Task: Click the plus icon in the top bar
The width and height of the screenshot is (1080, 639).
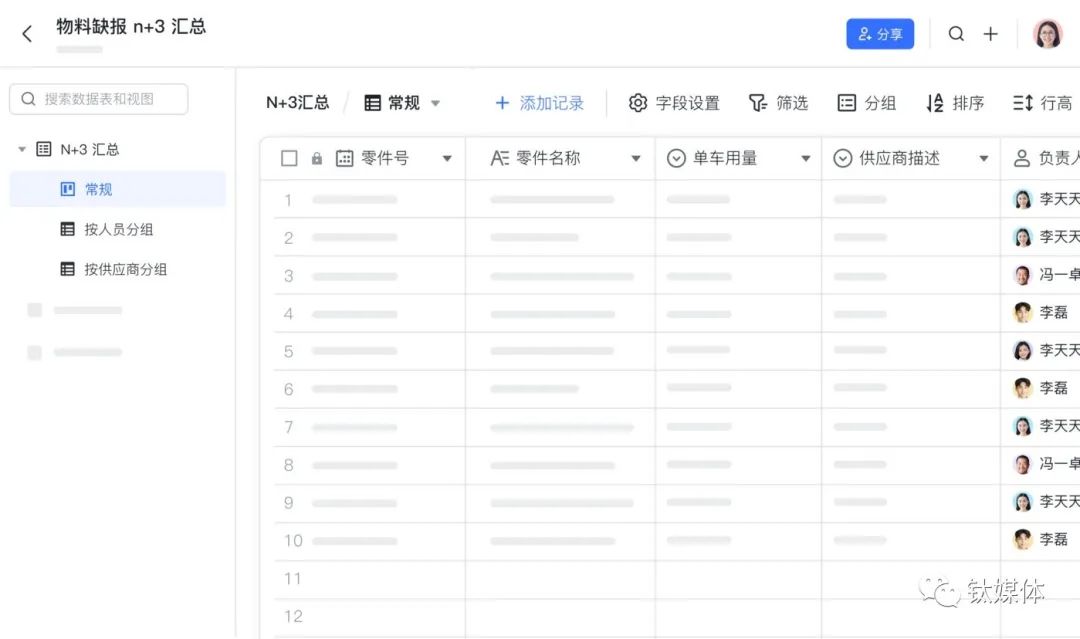Action: coord(990,34)
